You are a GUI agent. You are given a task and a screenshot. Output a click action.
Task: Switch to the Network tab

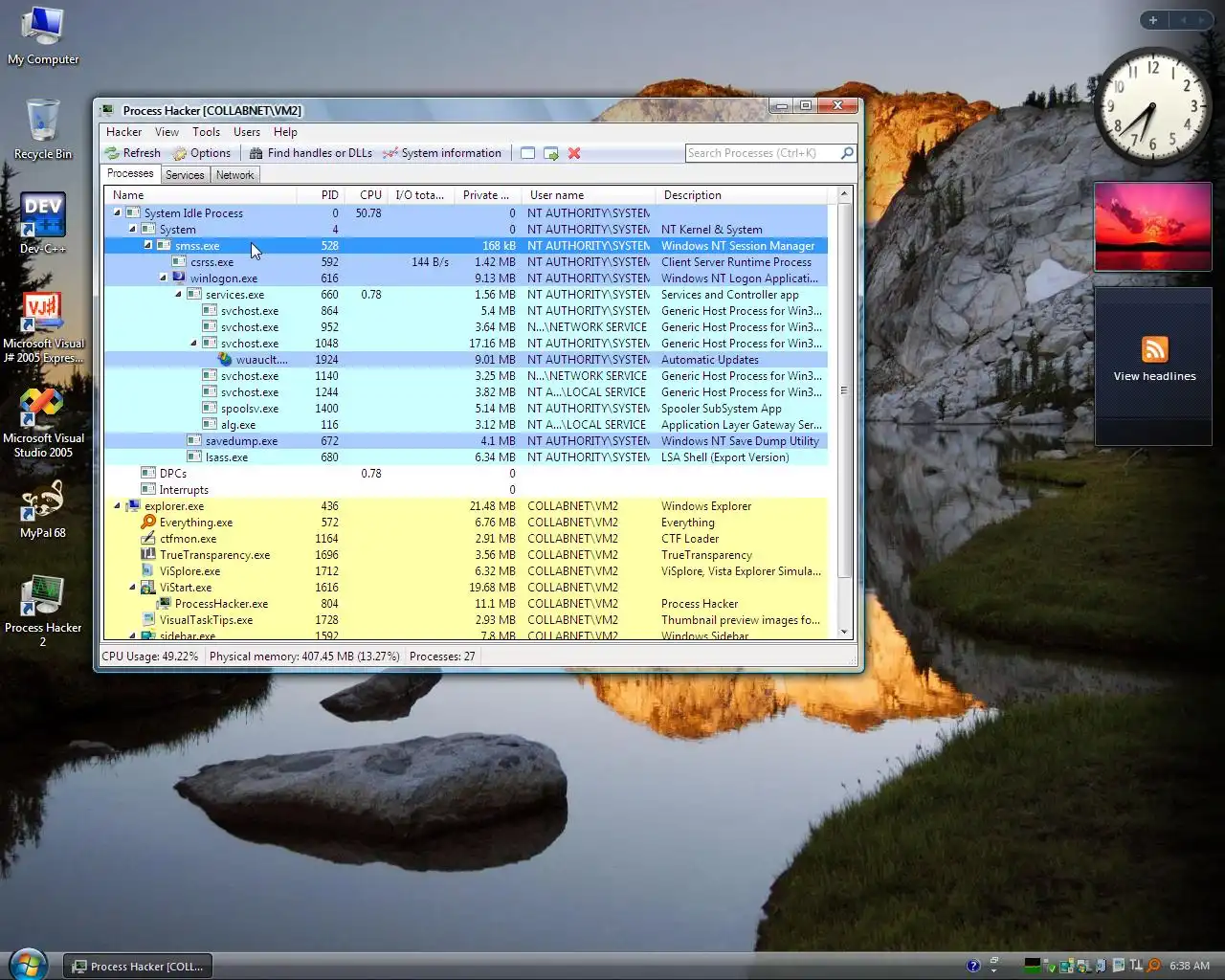[x=234, y=175]
